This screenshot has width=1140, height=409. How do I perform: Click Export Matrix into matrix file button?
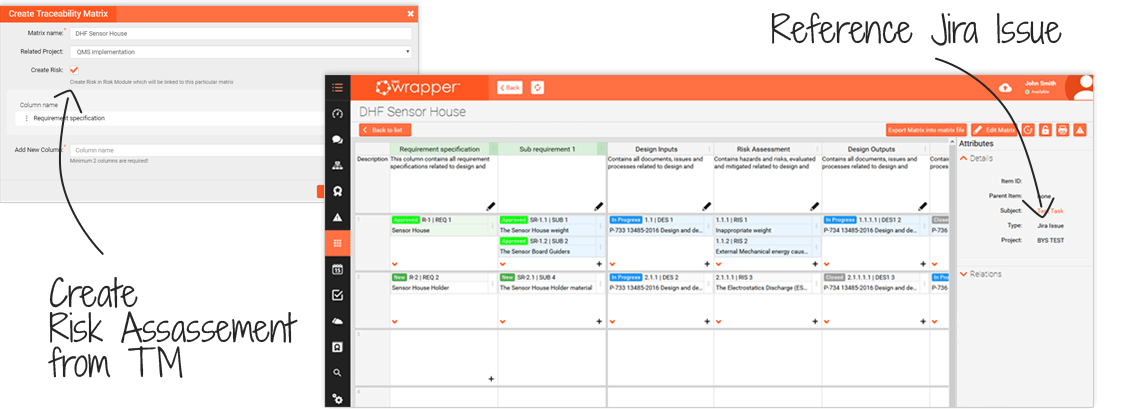(x=926, y=130)
